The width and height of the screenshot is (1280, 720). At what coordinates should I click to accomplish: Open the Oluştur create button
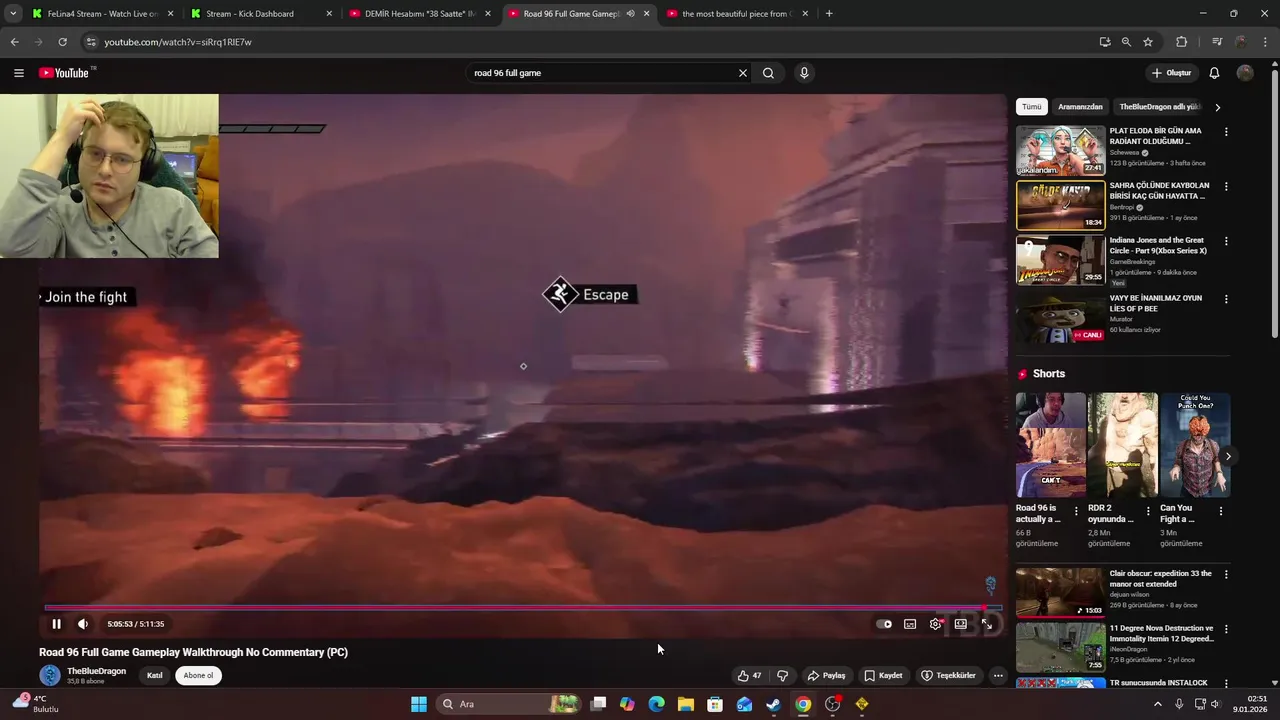coord(1172,73)
